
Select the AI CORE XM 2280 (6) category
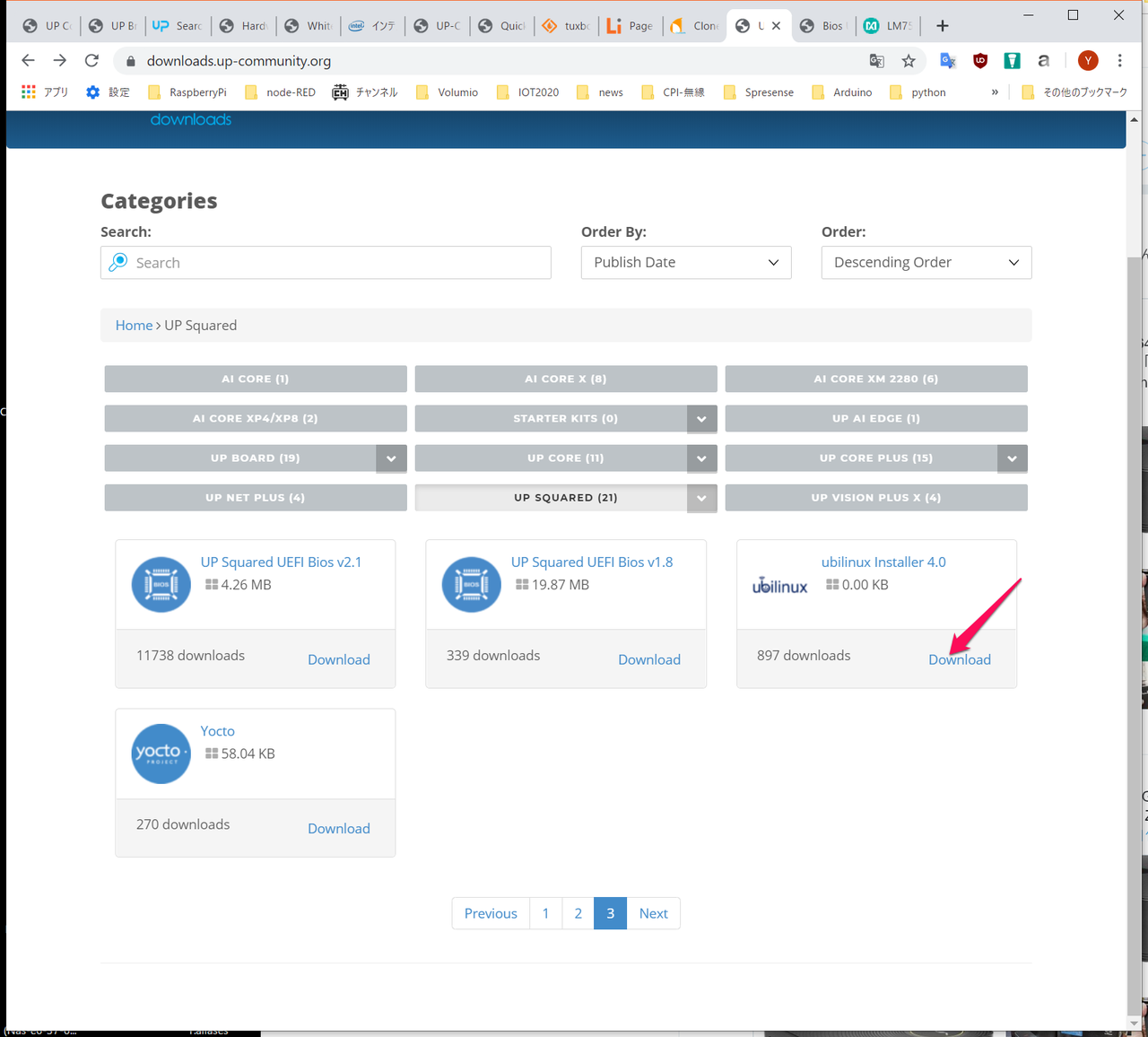point(876,379)
